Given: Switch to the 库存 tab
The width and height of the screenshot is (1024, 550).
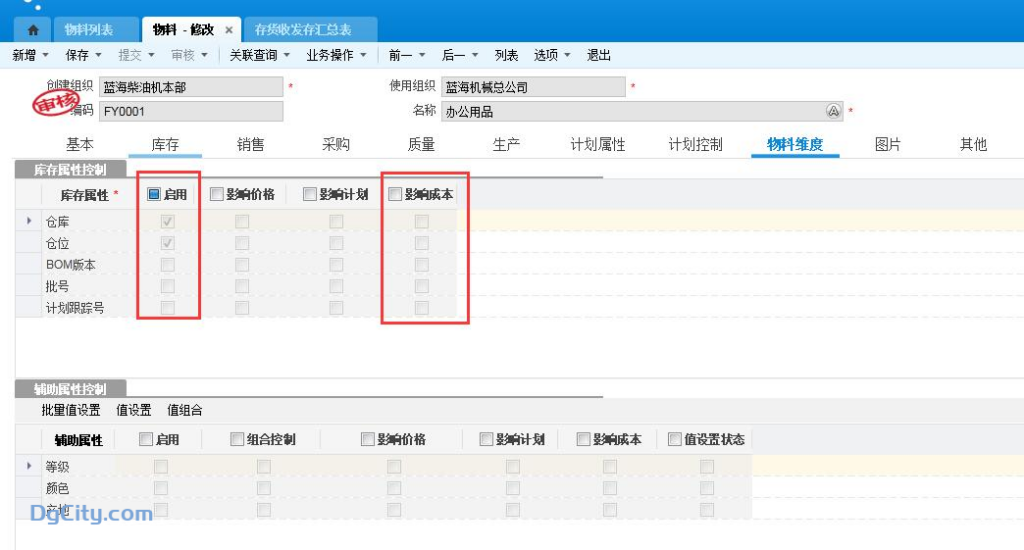Looking at the screenshot, I should [165, 144].
